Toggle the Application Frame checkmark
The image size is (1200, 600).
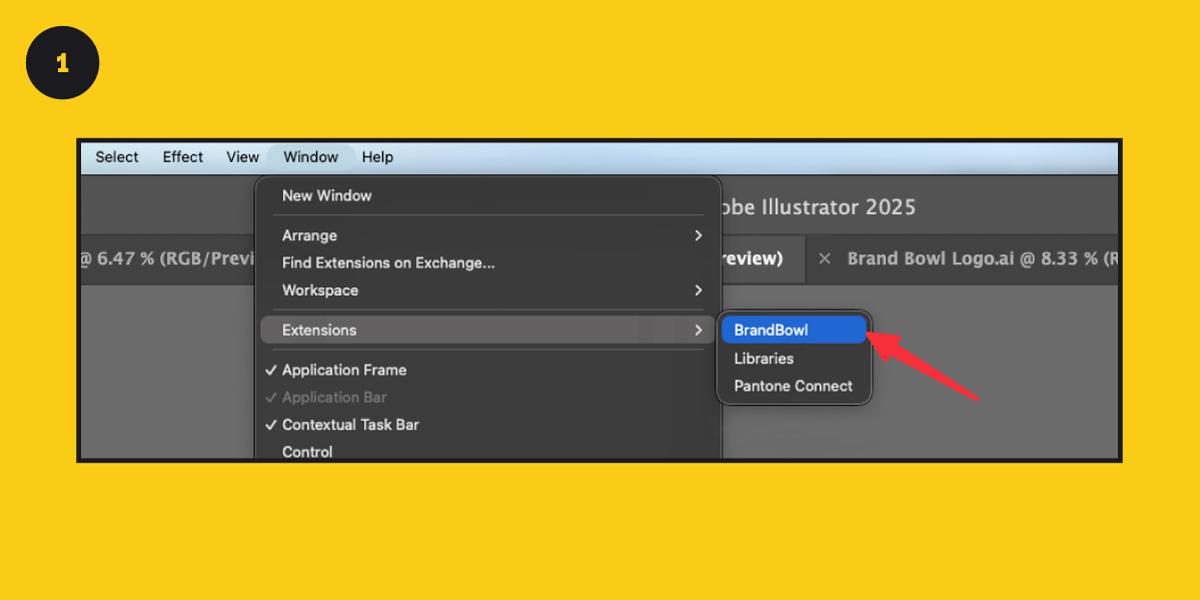click(487, 370)
